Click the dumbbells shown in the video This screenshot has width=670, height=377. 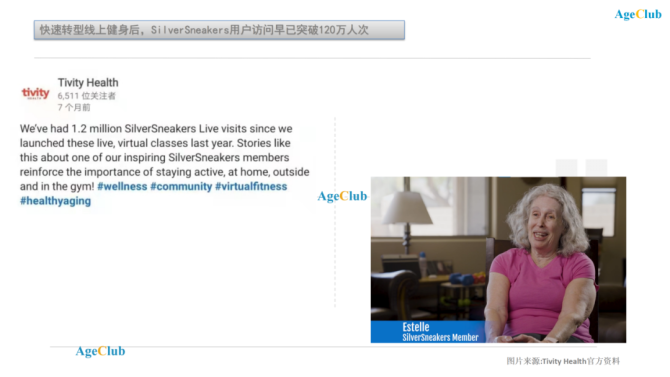click(461, 279)
